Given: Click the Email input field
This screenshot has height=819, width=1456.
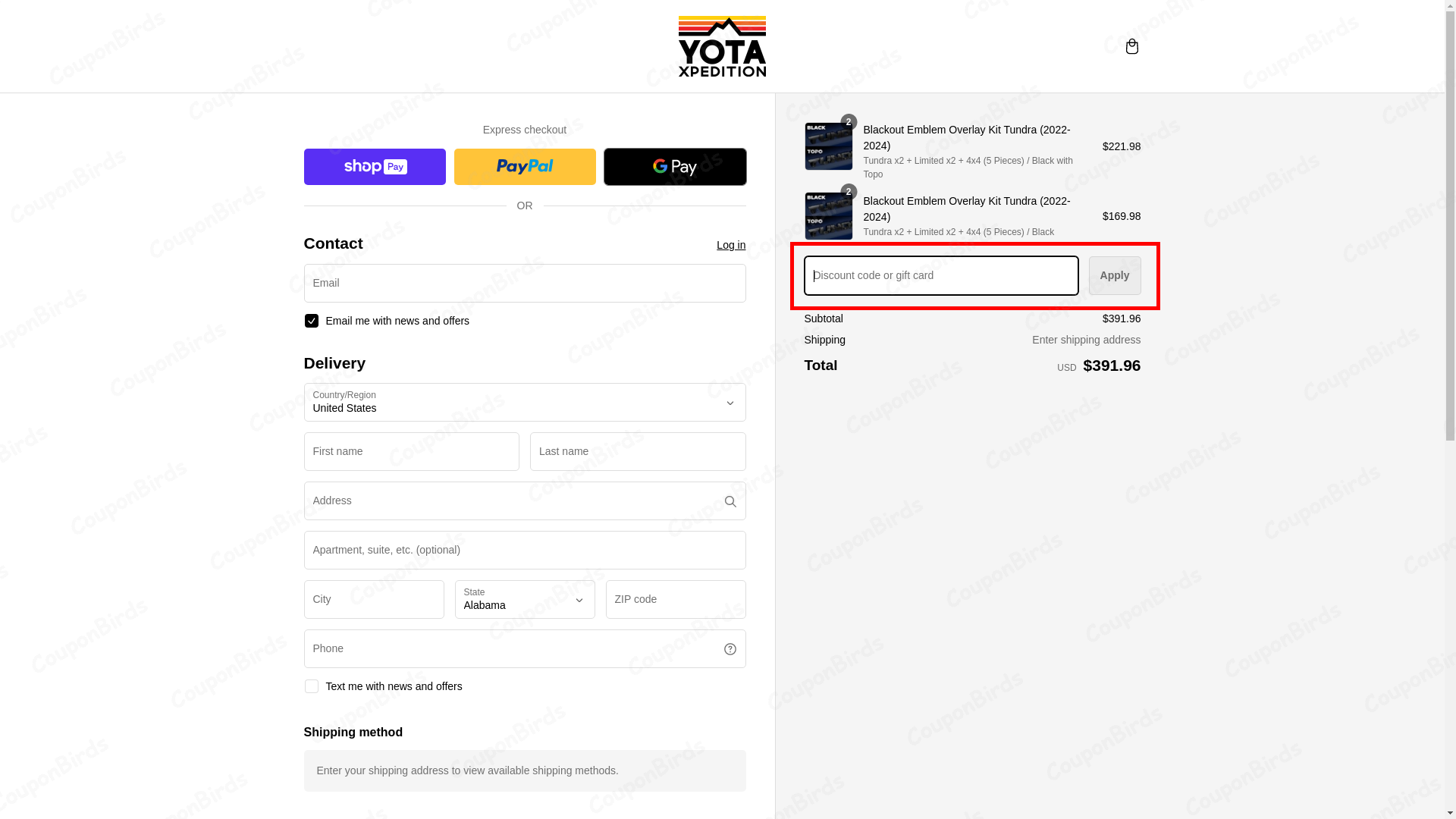Looking at the screenshot, I should coord(524,283).
